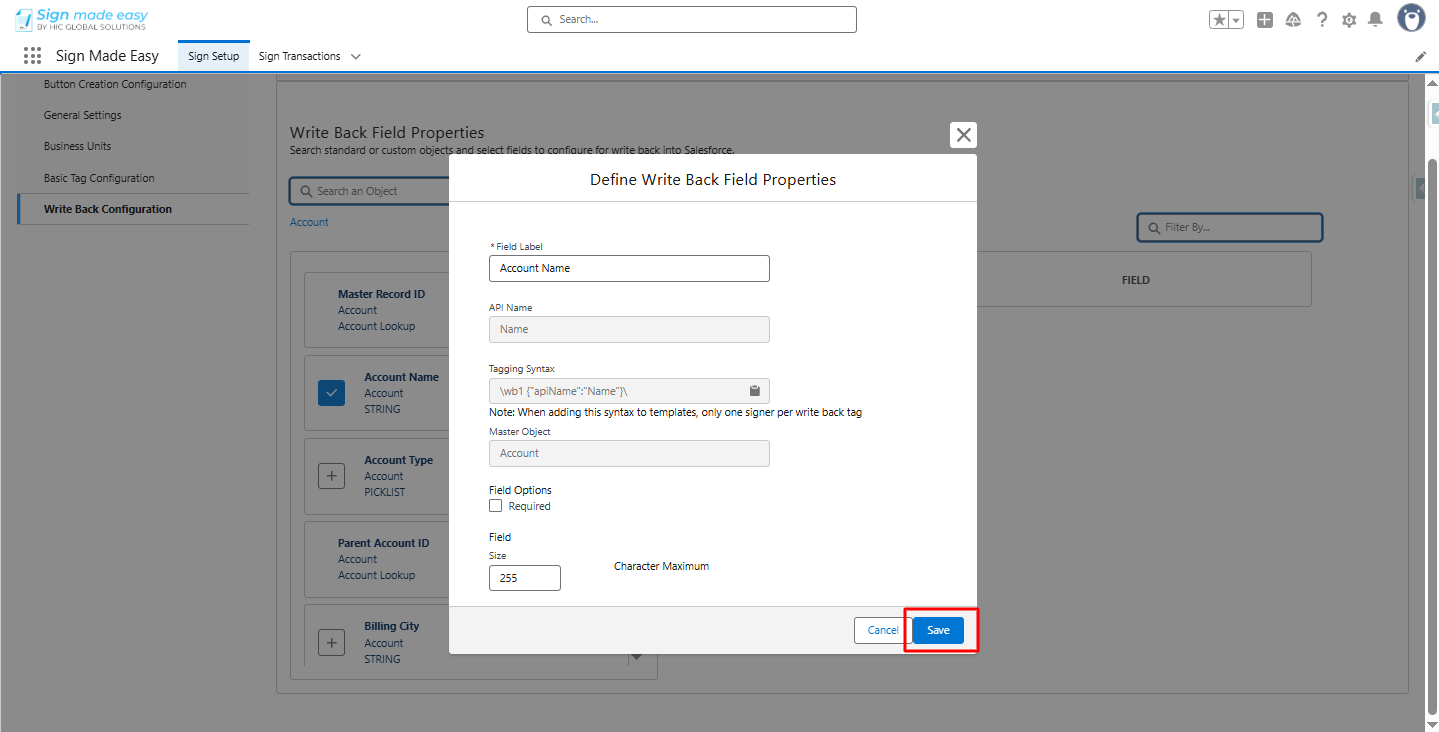Click the Write Back Field Properties heading
The image size is (1439, 732).
pos(387,132)
